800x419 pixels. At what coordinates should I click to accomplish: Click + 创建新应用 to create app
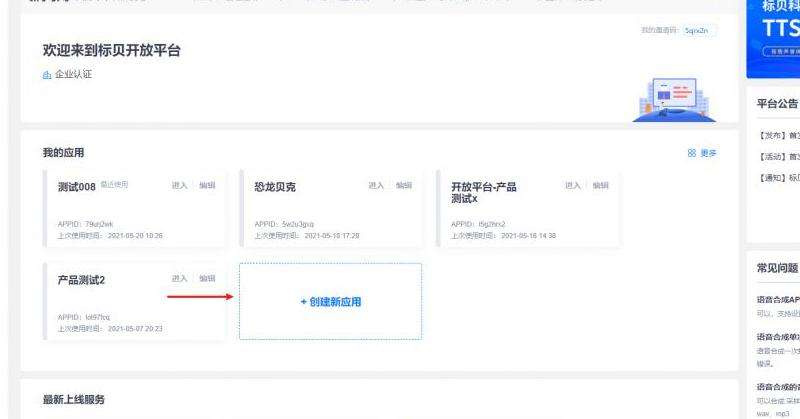pyautogui.click(x=331, y=302)
